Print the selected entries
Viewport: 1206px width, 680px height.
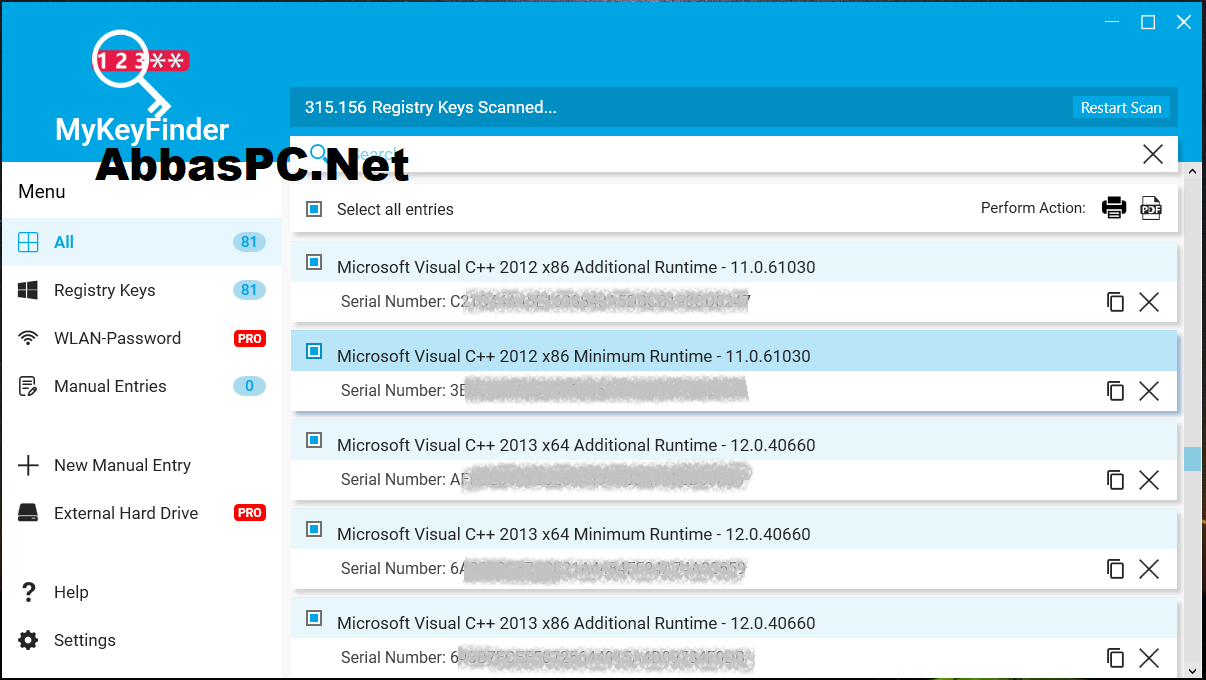1113,208
